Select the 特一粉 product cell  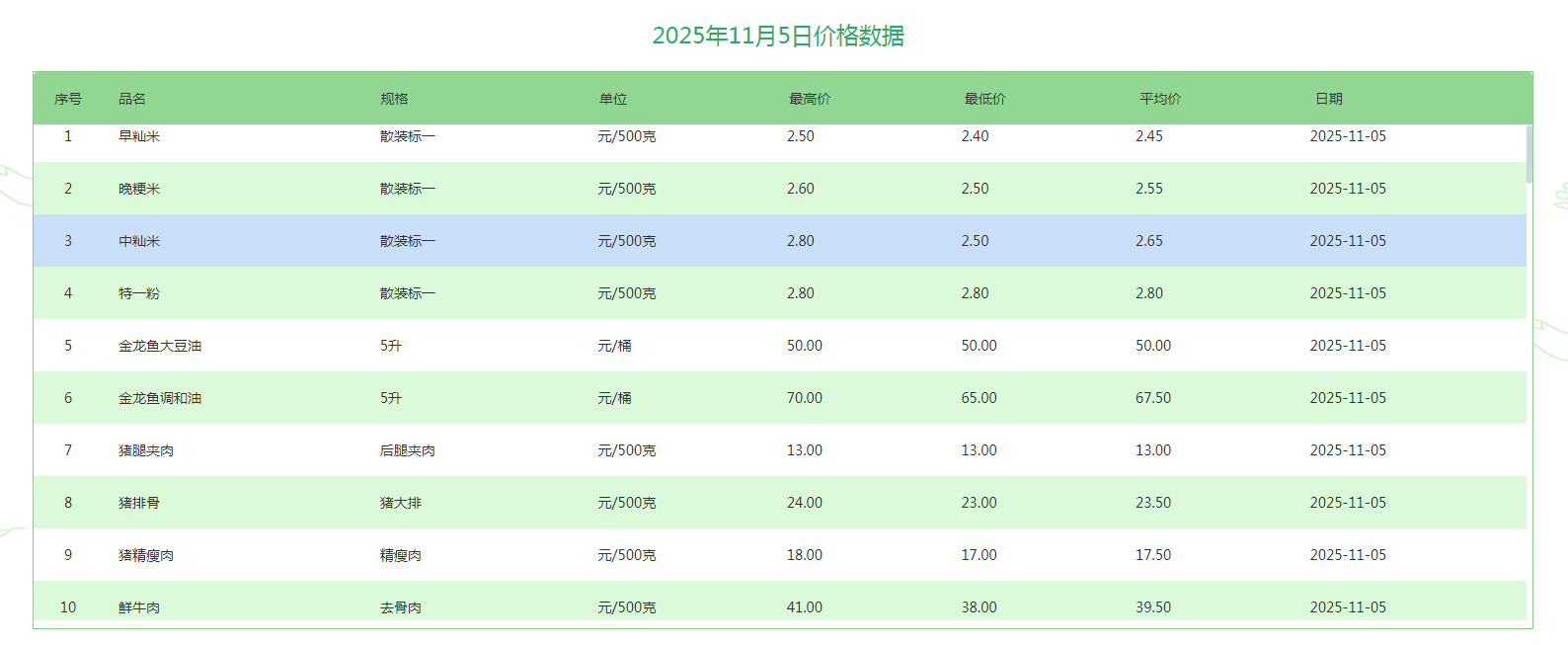point(139,293)
